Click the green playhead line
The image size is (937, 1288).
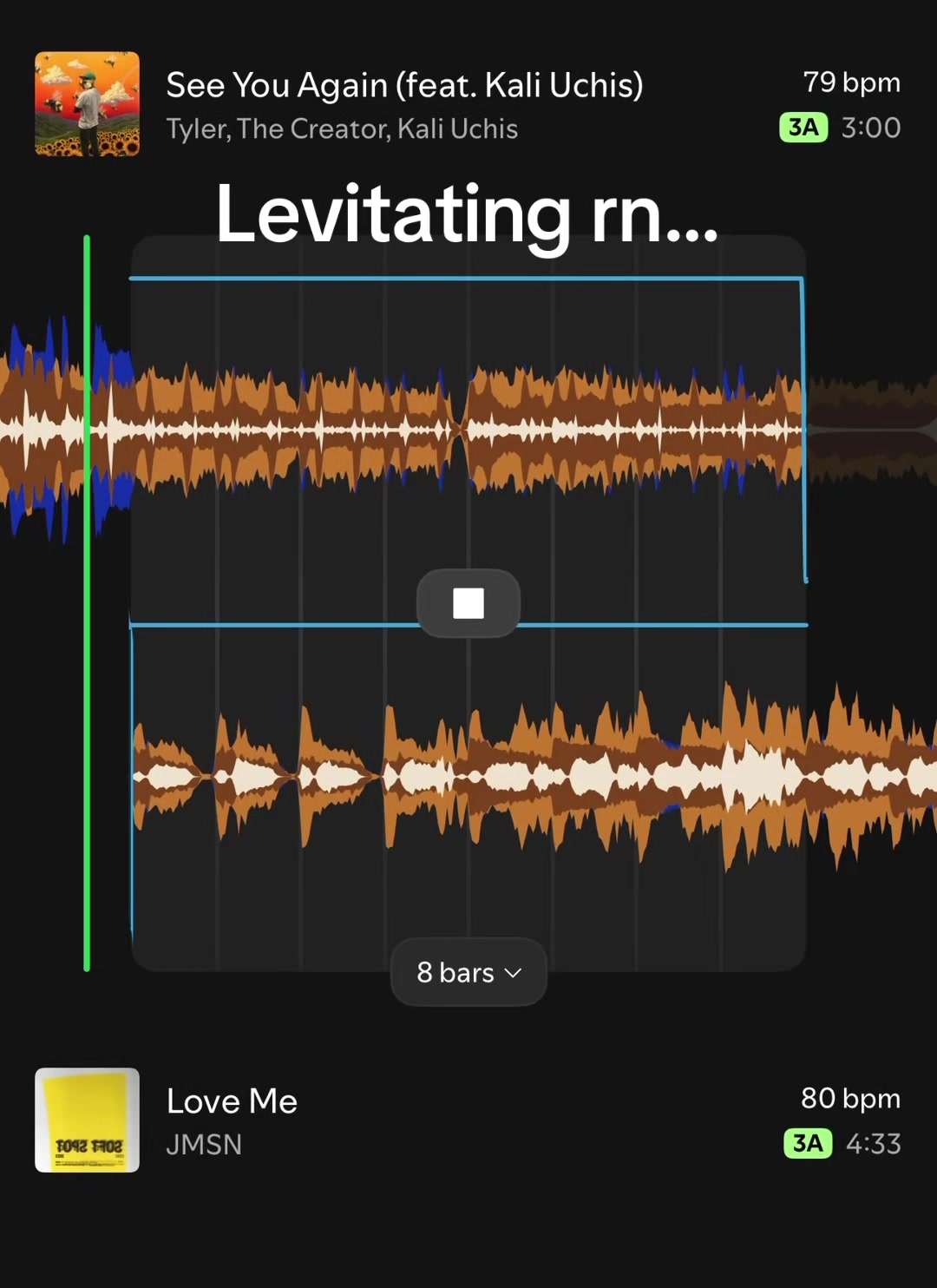point(87,603)
